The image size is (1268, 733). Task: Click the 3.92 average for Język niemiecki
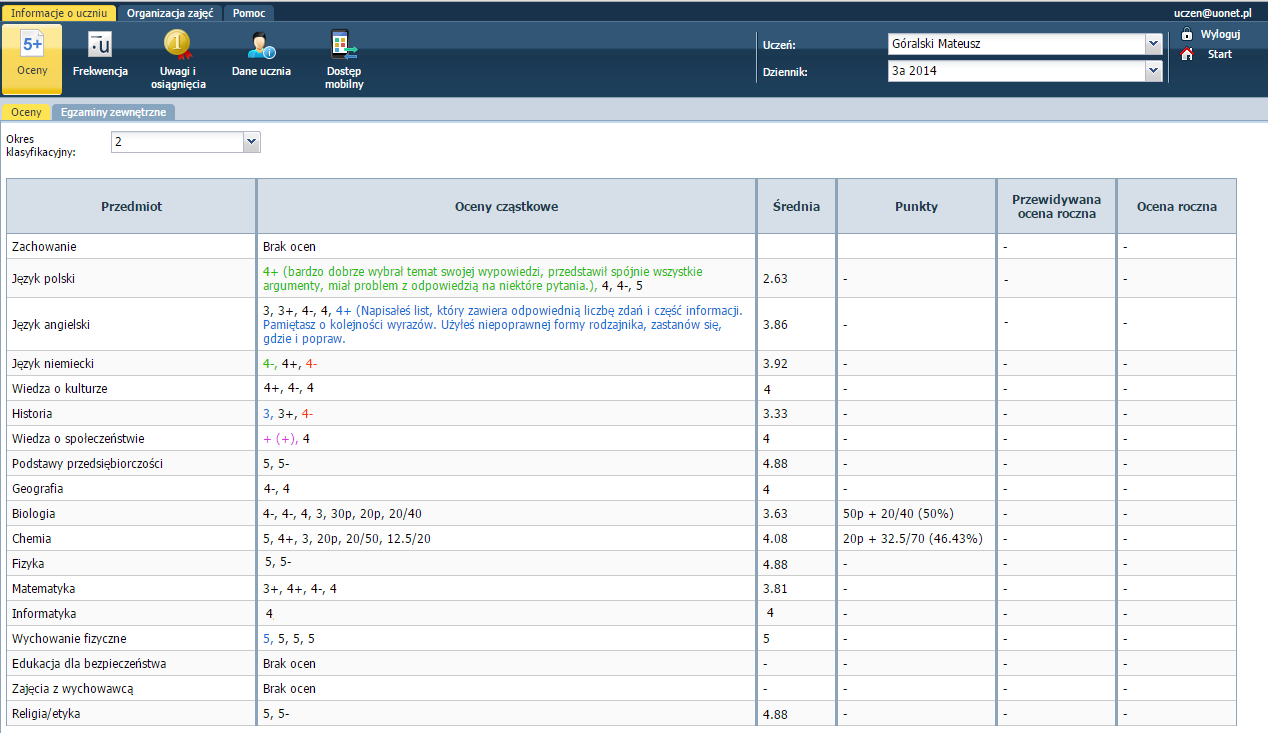point(775,364)
